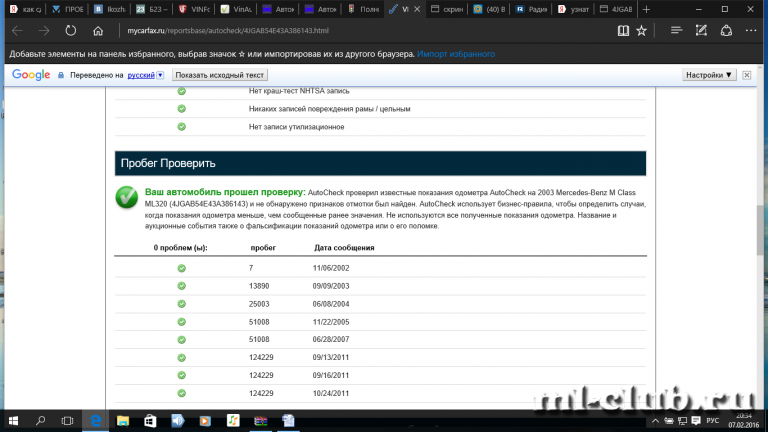Switch to the Радио tab
Viewport: 768px width, 432px height.
click(x=531, y=9)
